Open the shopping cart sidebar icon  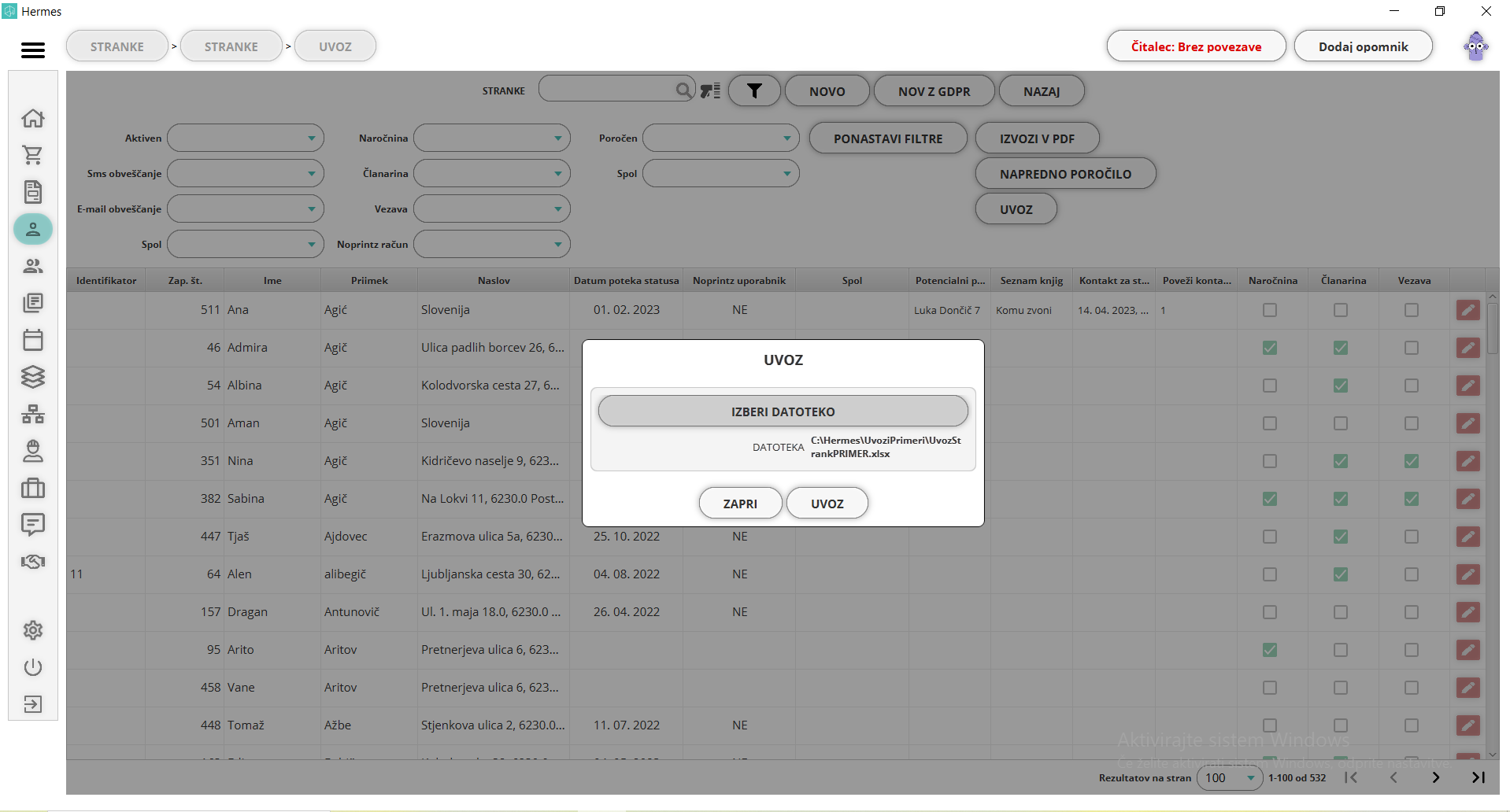(x=33, y=155)
